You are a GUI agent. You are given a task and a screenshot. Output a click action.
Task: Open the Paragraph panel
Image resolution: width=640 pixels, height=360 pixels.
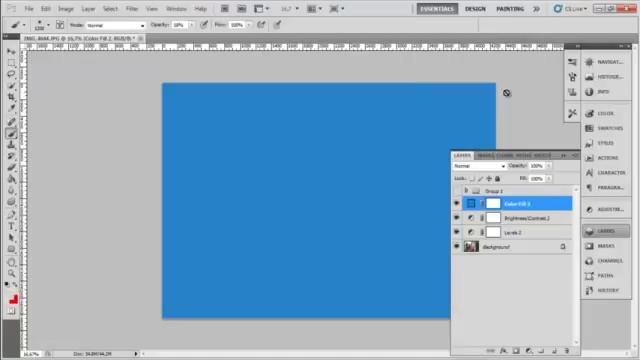pyautogui.click(x=605, y=188)
